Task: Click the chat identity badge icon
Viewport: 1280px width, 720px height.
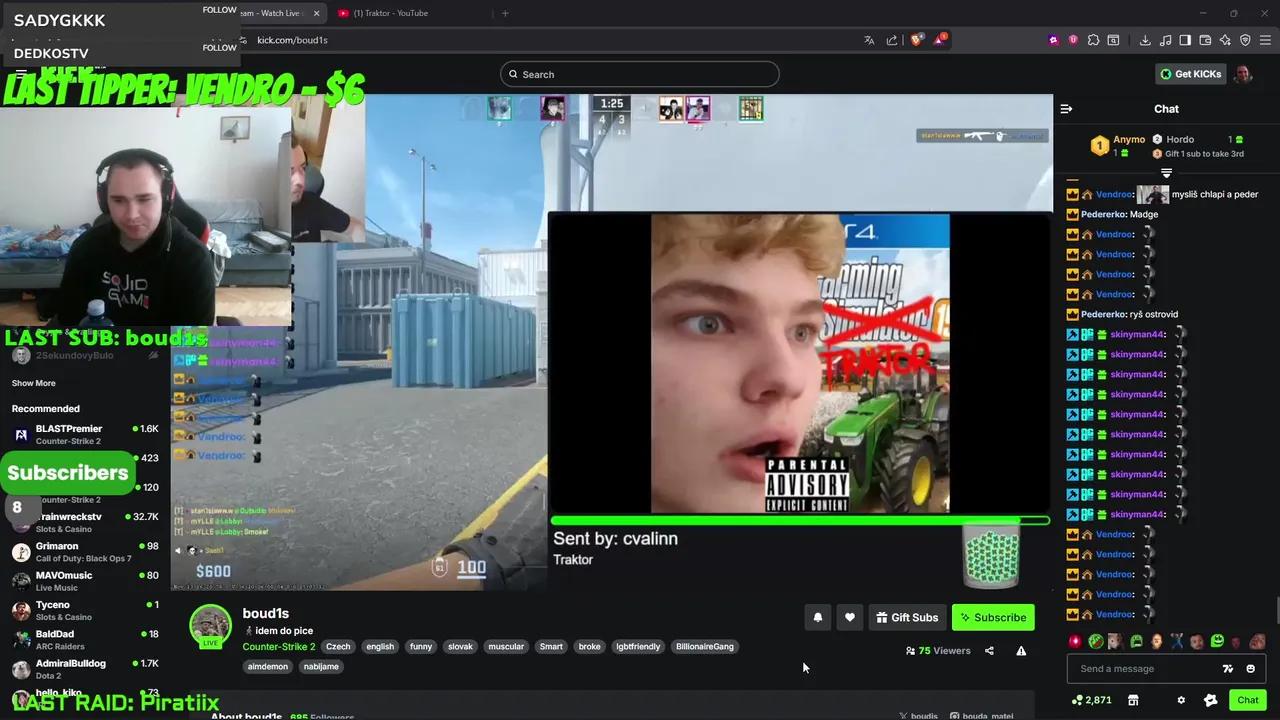Action: pyautogui.click(x=1210, y=700)
